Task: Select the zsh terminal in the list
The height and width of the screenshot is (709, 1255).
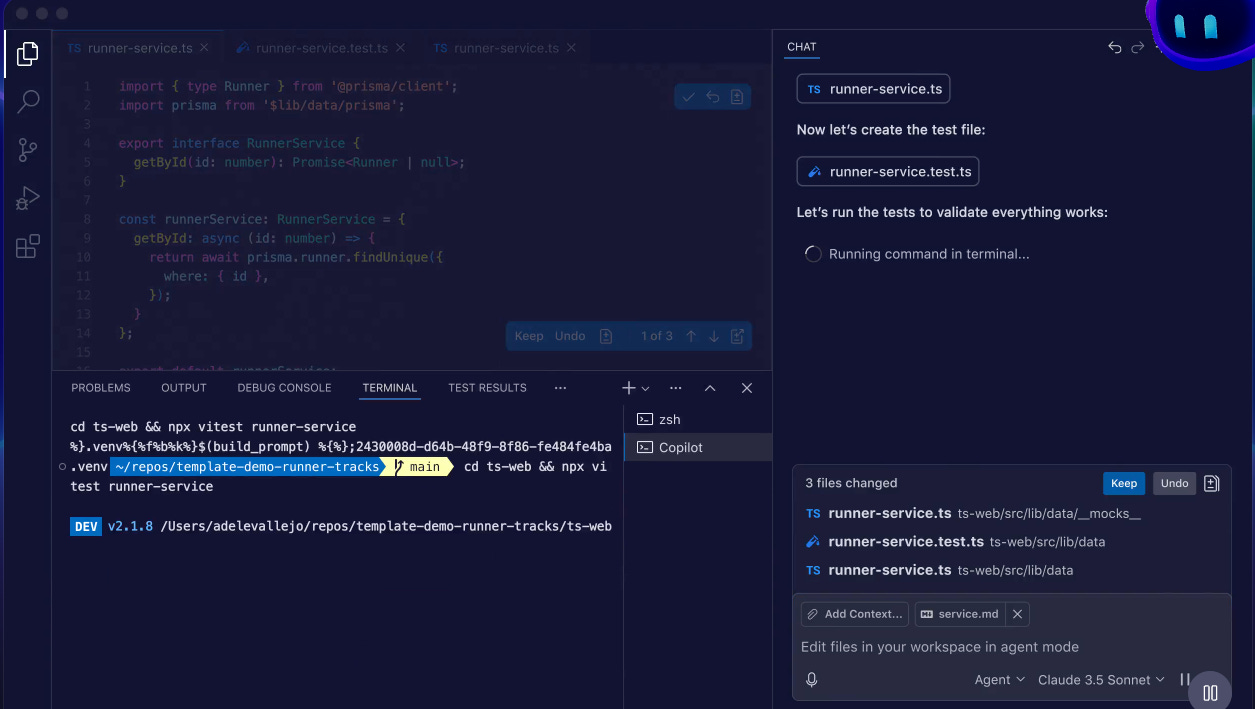Action: [x=668, y=419]
